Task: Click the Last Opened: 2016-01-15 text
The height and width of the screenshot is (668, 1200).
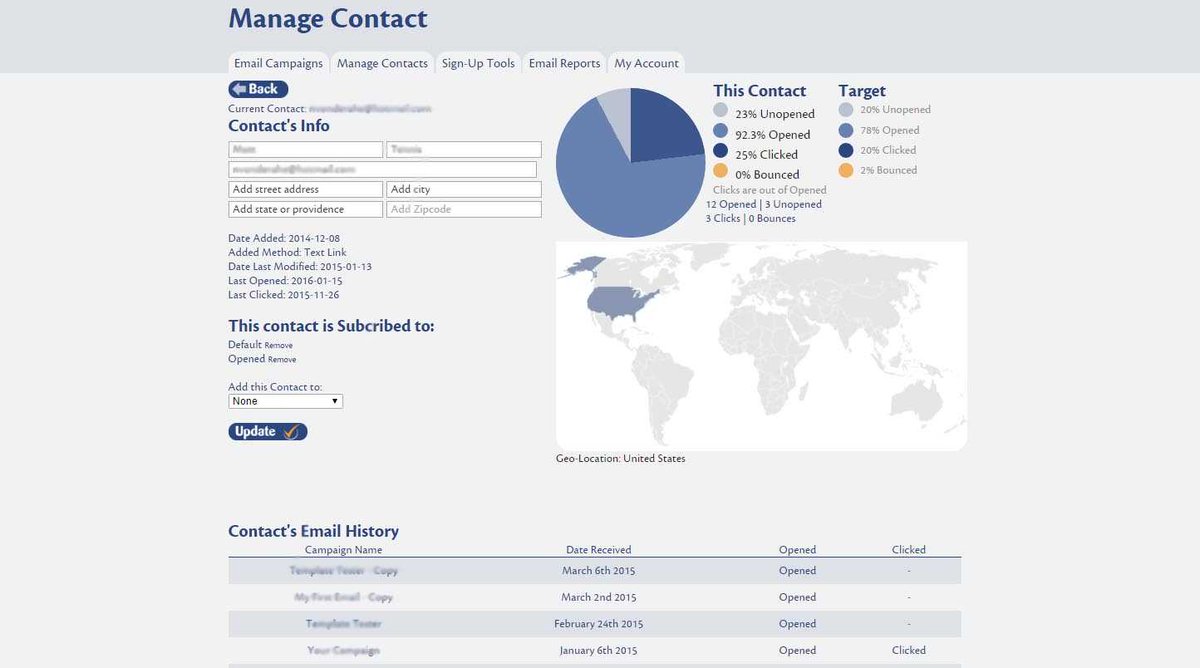Action: [285, 281]
